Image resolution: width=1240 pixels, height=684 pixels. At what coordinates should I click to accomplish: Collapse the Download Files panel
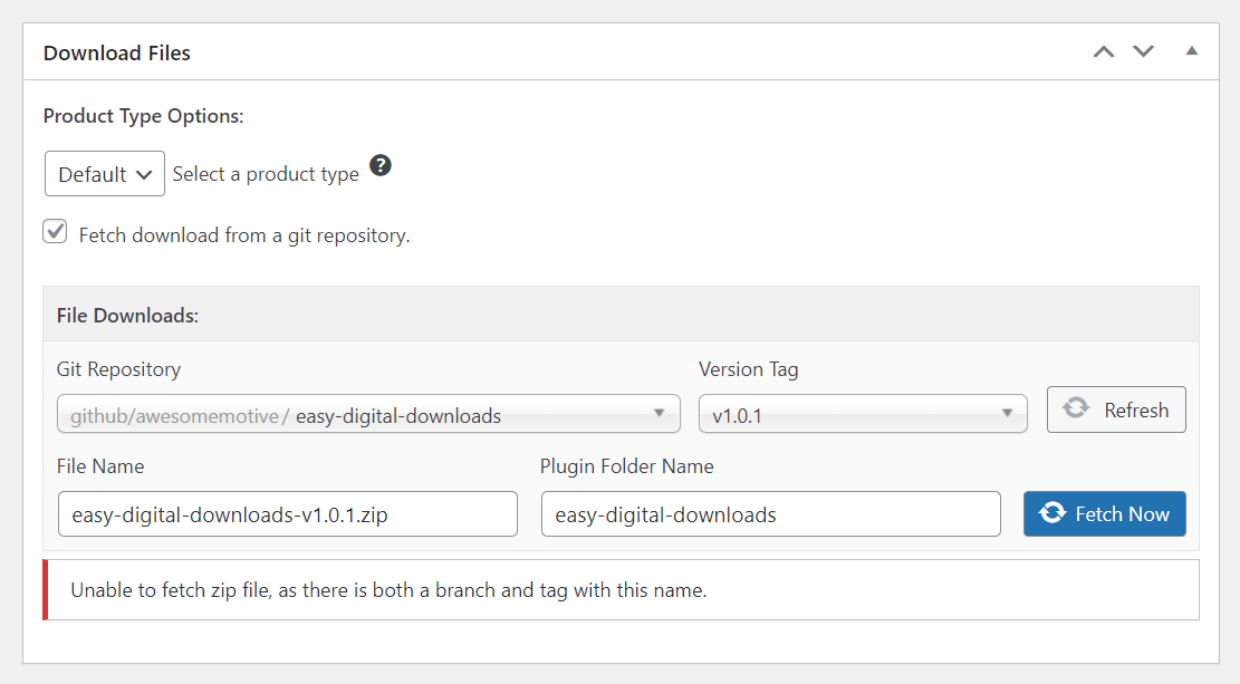1191,51
